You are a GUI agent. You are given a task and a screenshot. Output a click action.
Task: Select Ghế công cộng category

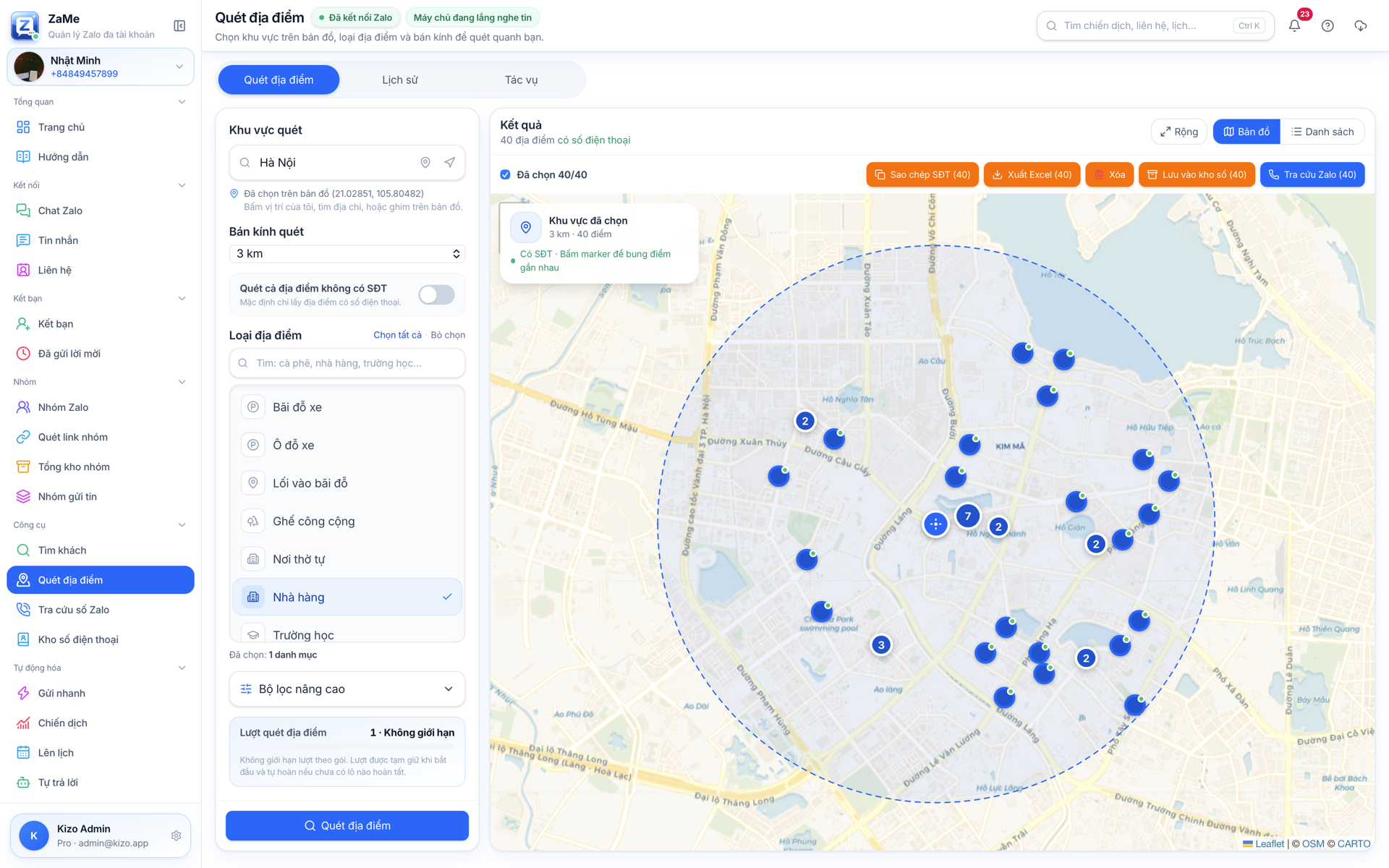click(347, 521)
